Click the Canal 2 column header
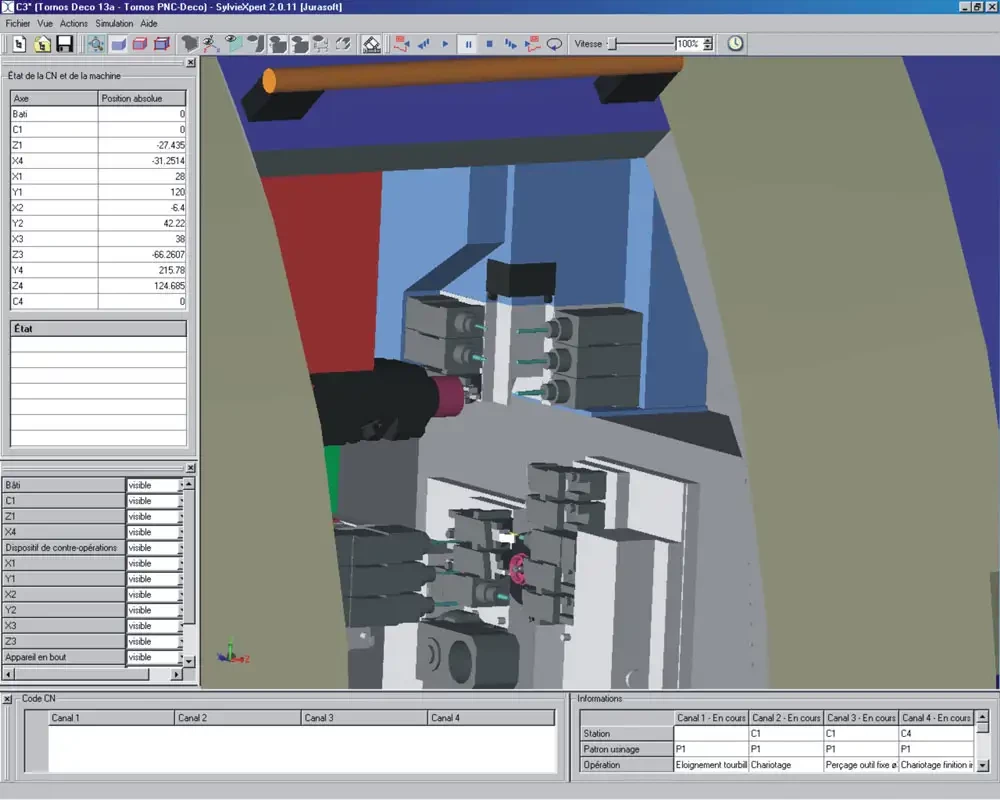Image resolution: width=1000 pixels, height=800 pixels. (237, 718)
